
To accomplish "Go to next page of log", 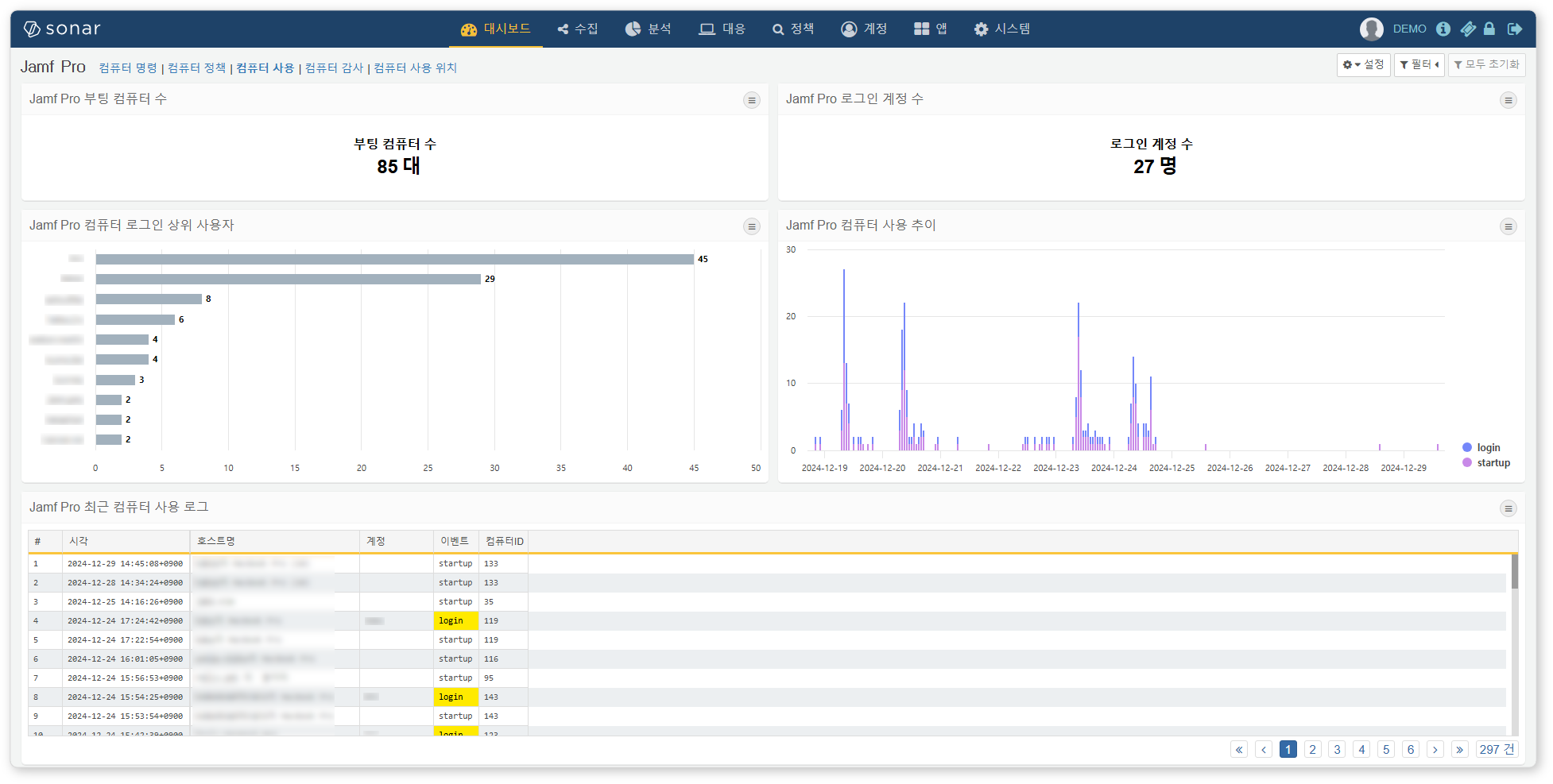I will (1435, 750).
